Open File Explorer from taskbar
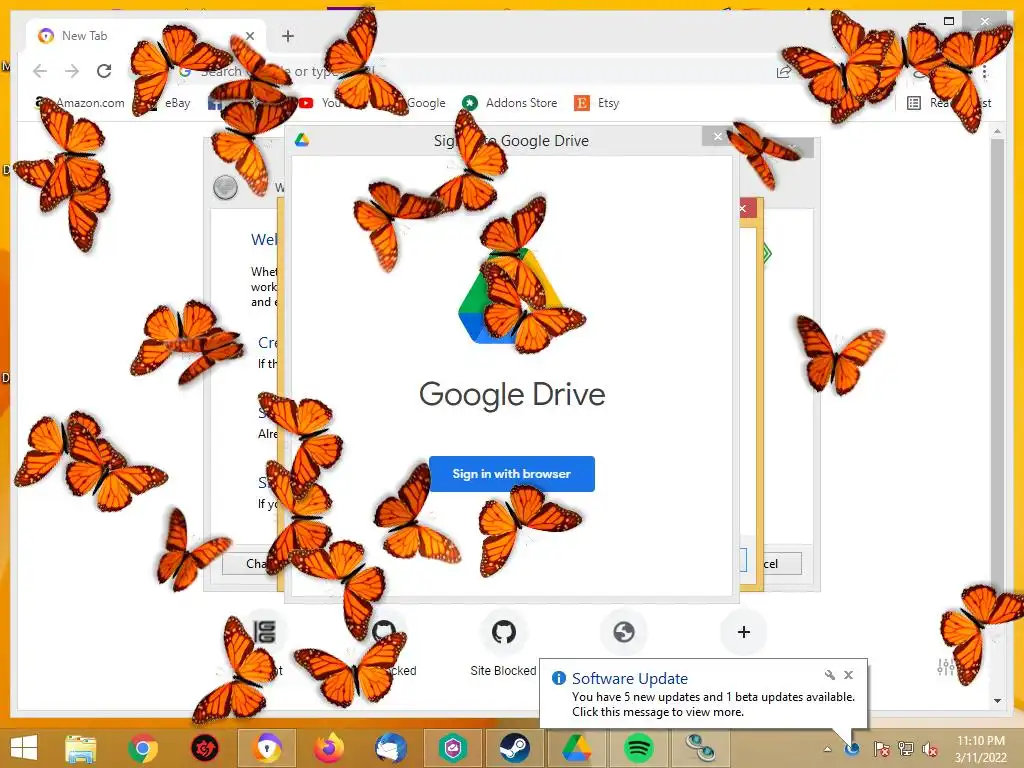 (x=80, y=748)
